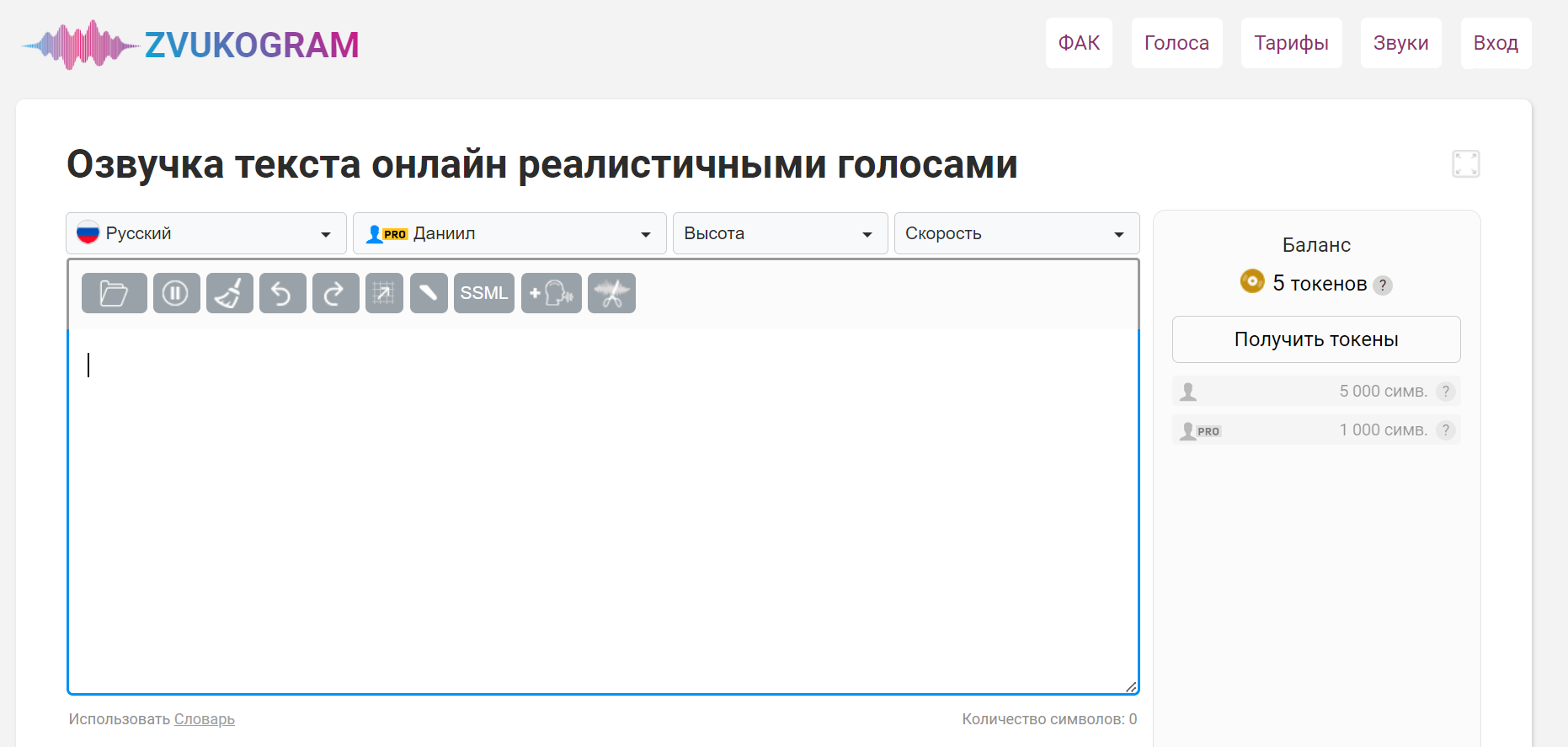Select the stress mark tool icon
This screenshot has height=747, width=1568.
(x=429, y=293)
